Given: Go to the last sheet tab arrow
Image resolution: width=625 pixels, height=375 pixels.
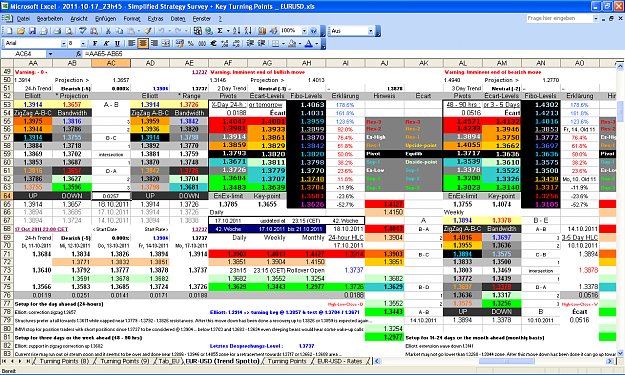Looking at the screenshot, I should [x=28, y=361].
